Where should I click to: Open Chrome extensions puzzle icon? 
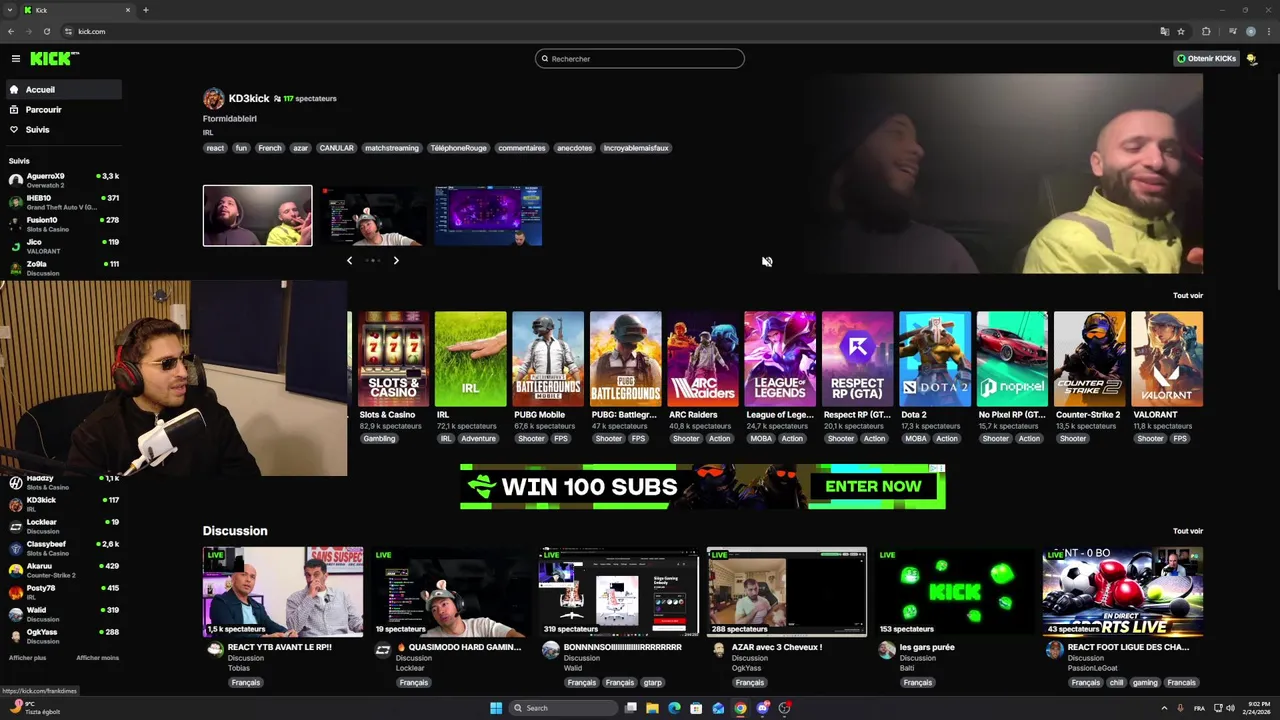coord(1206,31)
